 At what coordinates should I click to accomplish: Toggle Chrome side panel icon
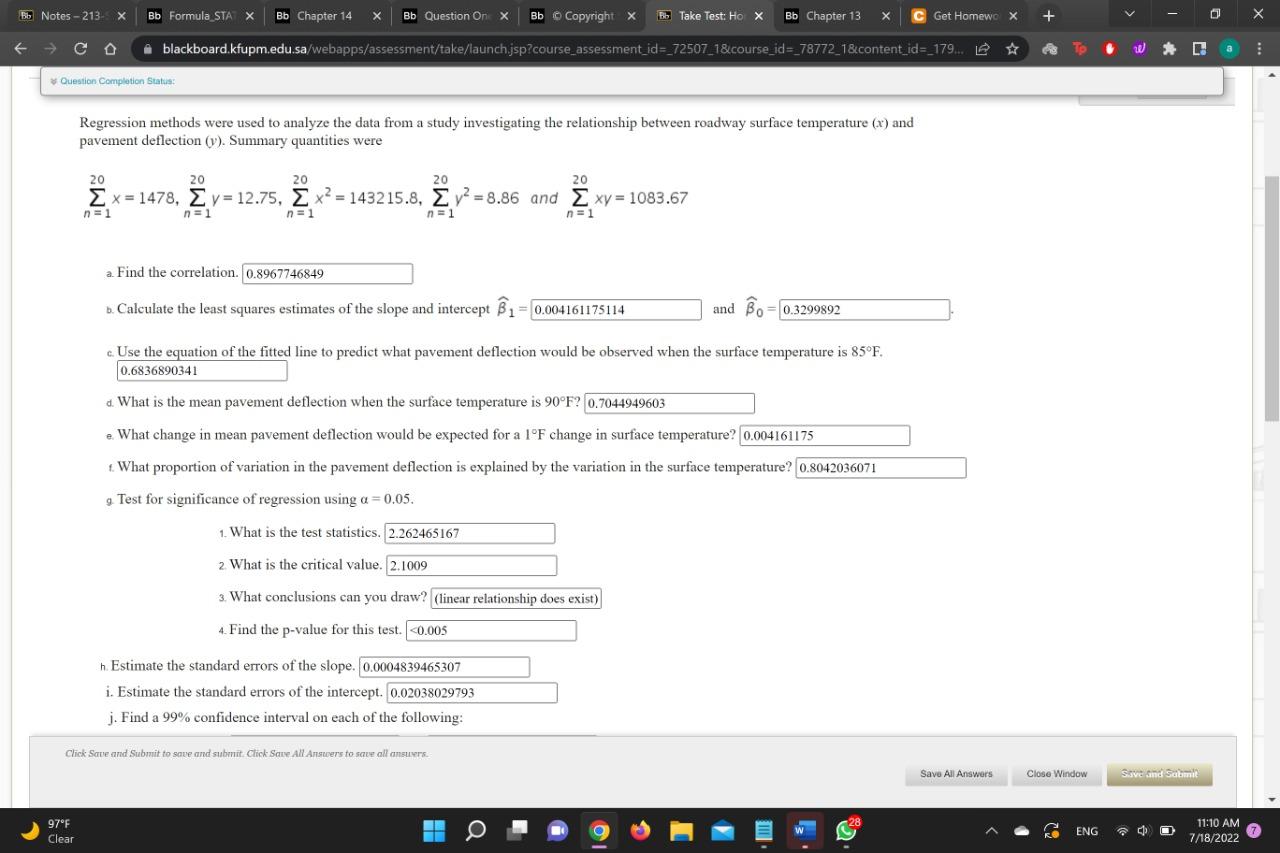click(x=1198, y=48)
